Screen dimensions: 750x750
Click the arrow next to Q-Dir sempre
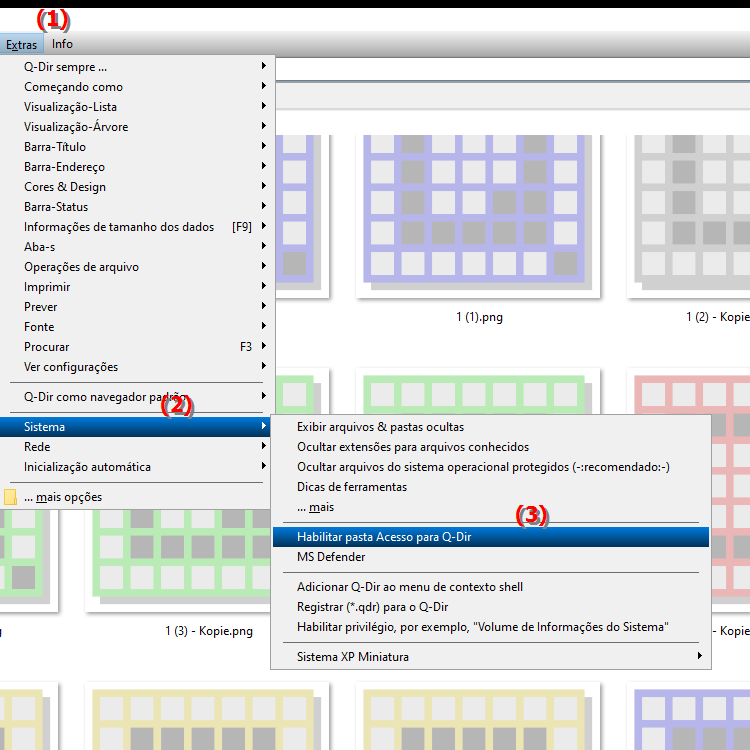pyautogui.click(x=264, y=66)
